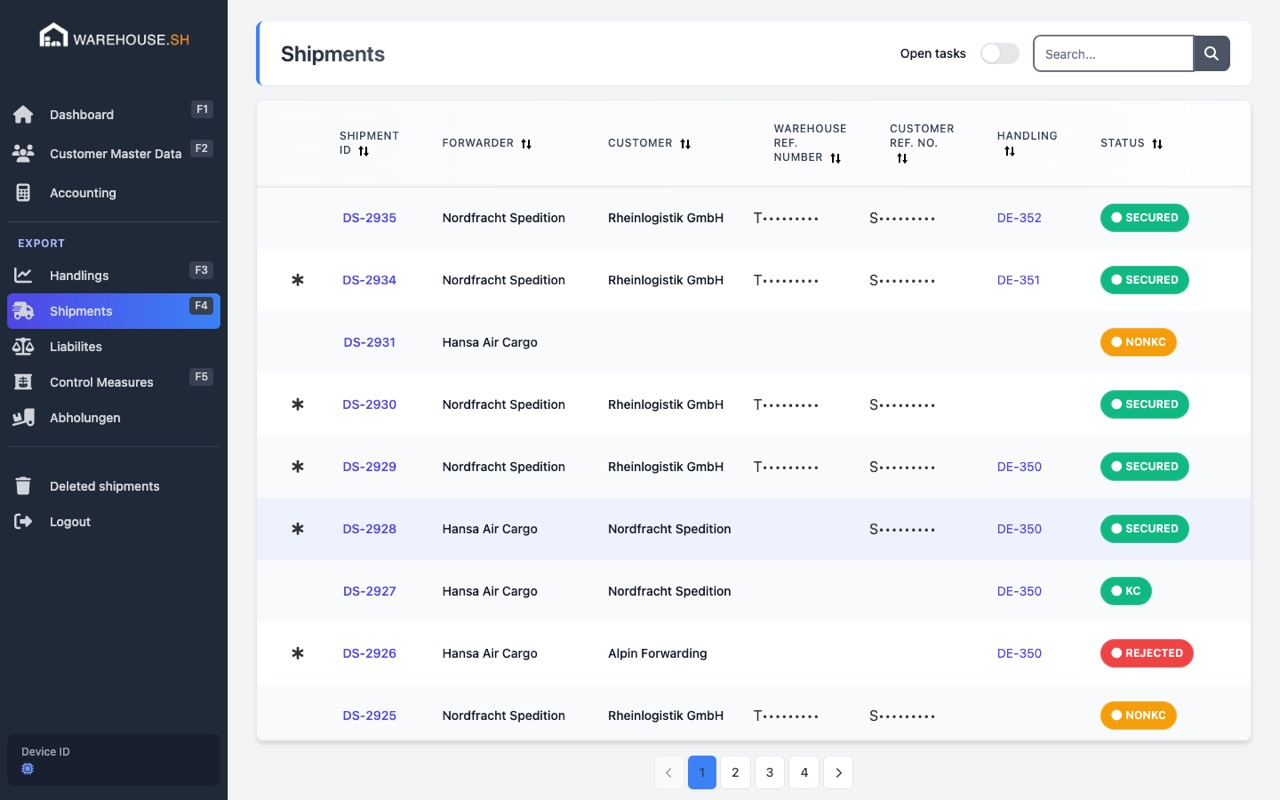This screenshot has width=1280, height=800.
Task: Sort by Warehouse Ref. Number column
Action: click(x=835, y=158)
